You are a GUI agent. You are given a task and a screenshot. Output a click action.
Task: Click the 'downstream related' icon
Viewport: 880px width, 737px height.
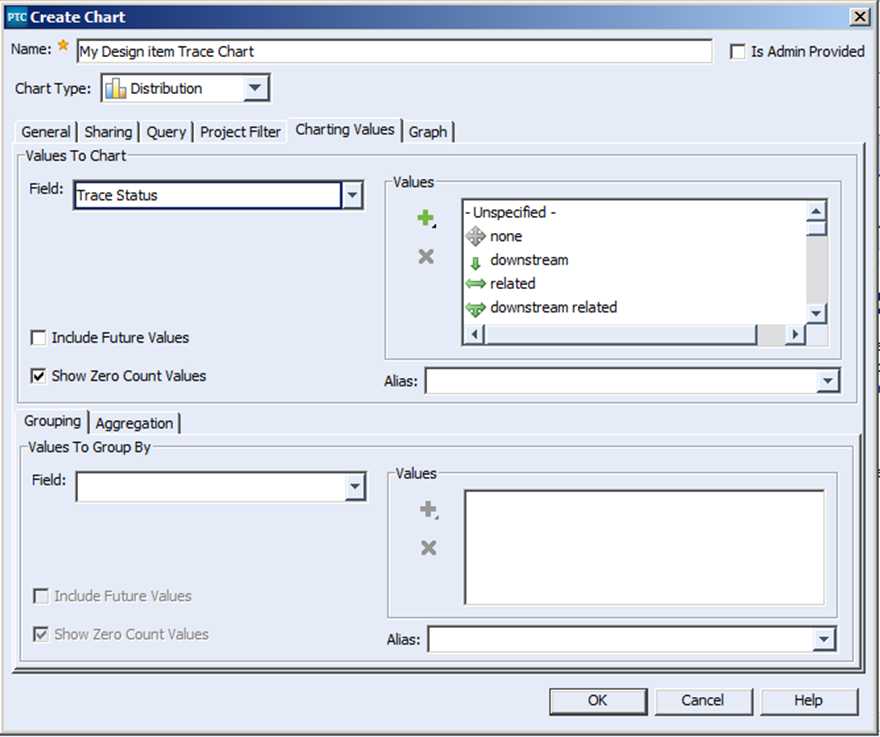pyautogui.click(x=475, y=308)
